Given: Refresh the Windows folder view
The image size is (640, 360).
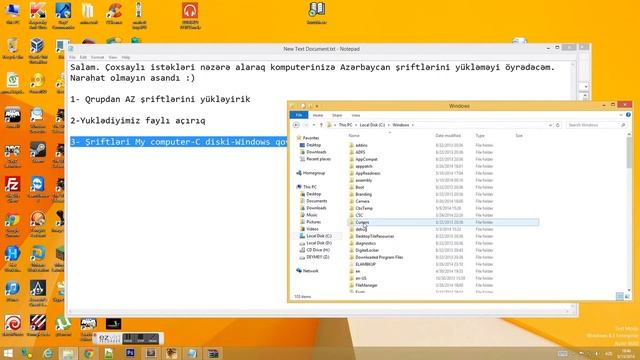Looking at the screenshot, I should pyautogui.click(x=558, y=125).
